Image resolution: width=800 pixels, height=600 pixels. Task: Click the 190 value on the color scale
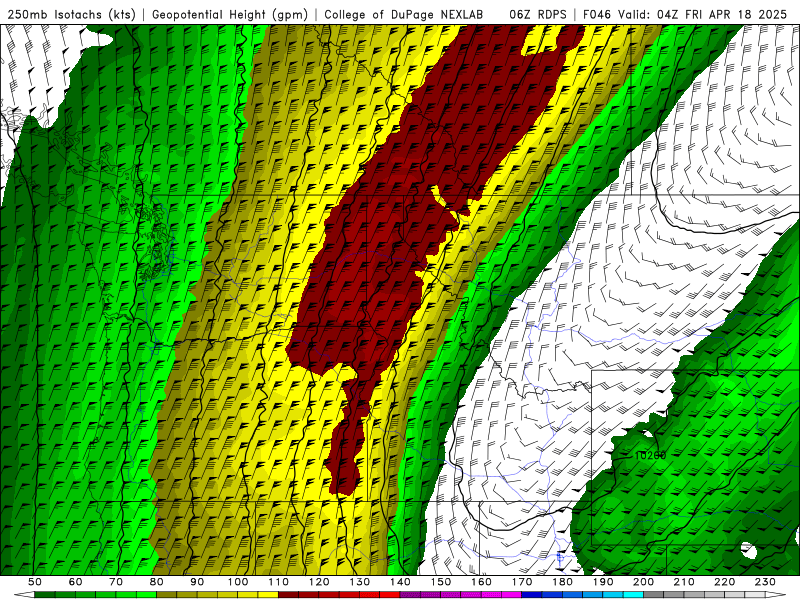point(603,582)
